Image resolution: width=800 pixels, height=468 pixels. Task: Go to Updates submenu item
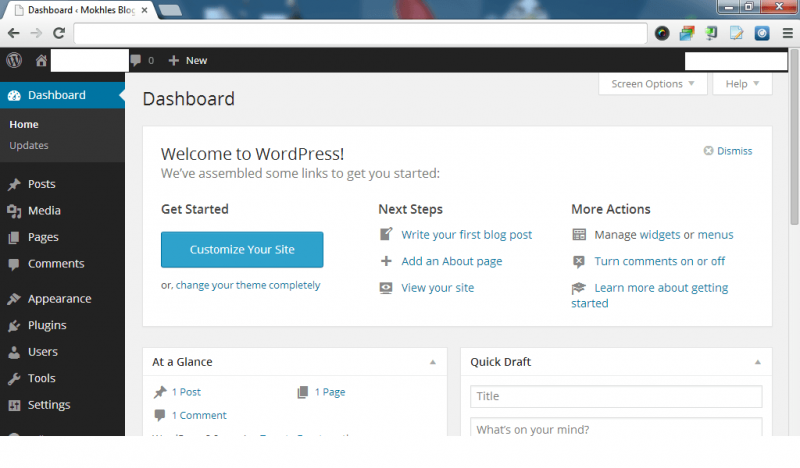pyautogui.click(x=29, y=146)
